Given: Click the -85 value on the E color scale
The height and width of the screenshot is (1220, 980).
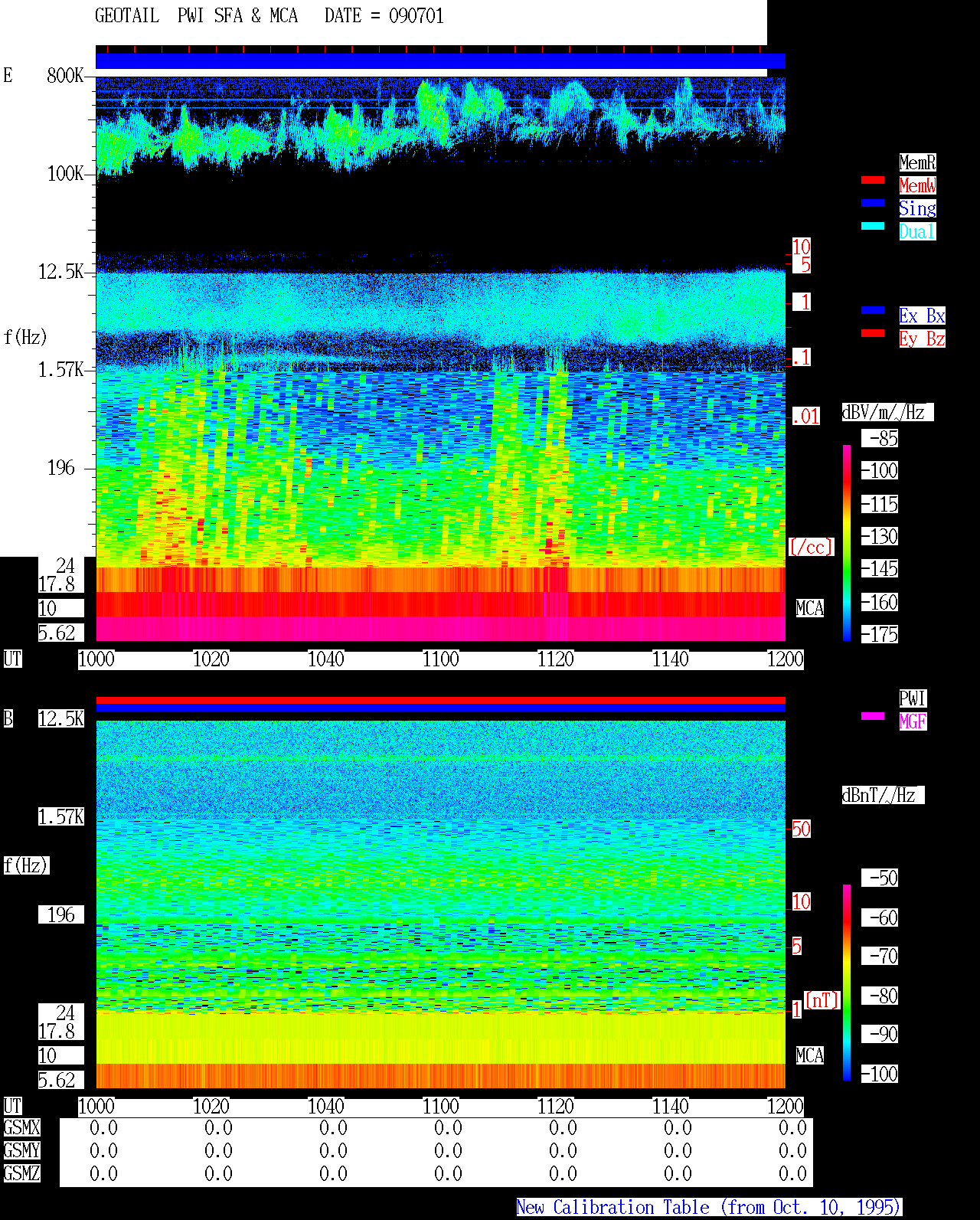Looking at the screenshot, I should pyautogui.click(x=880, y=439).
